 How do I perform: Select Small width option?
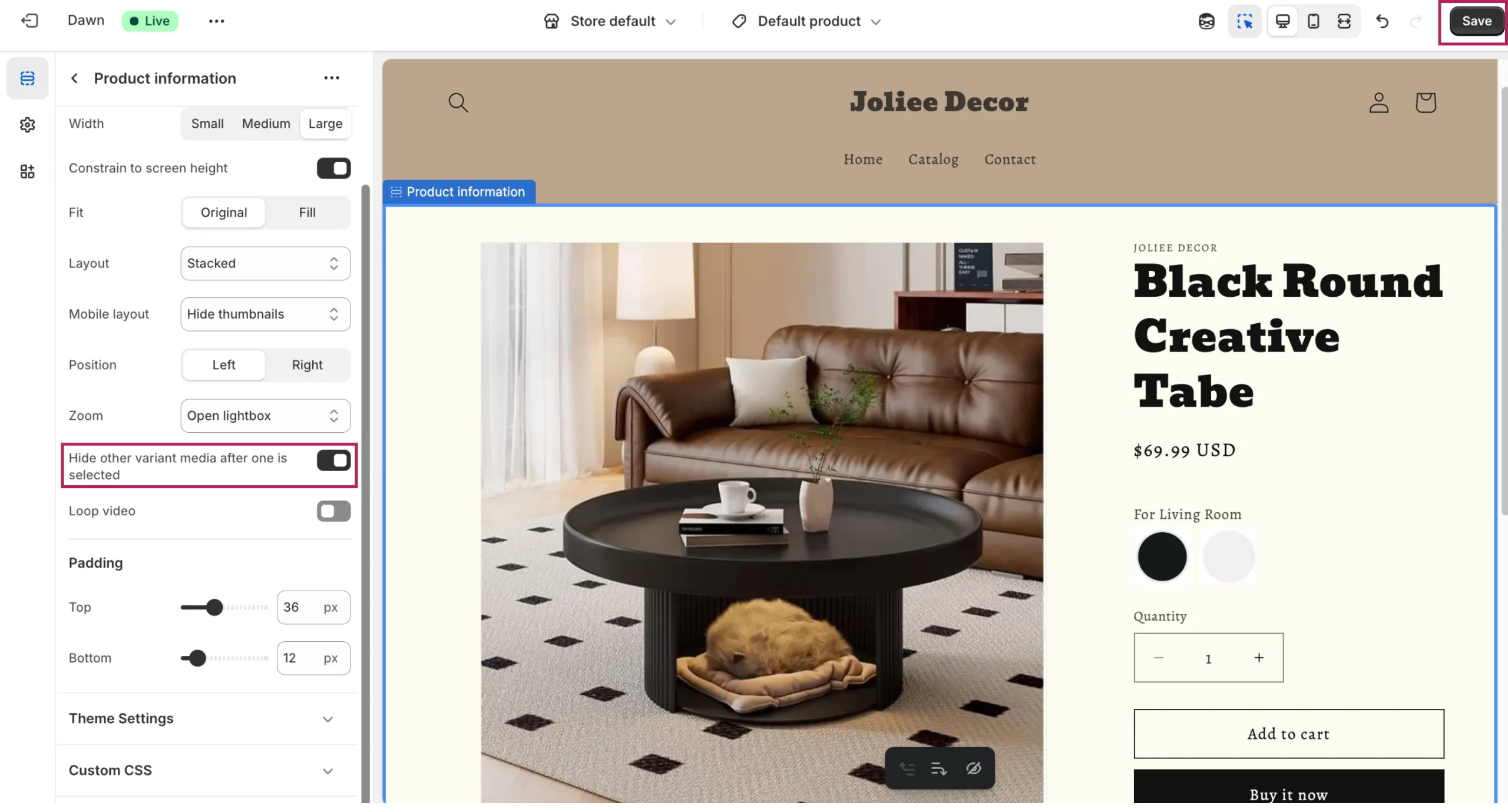click(207, 124)
